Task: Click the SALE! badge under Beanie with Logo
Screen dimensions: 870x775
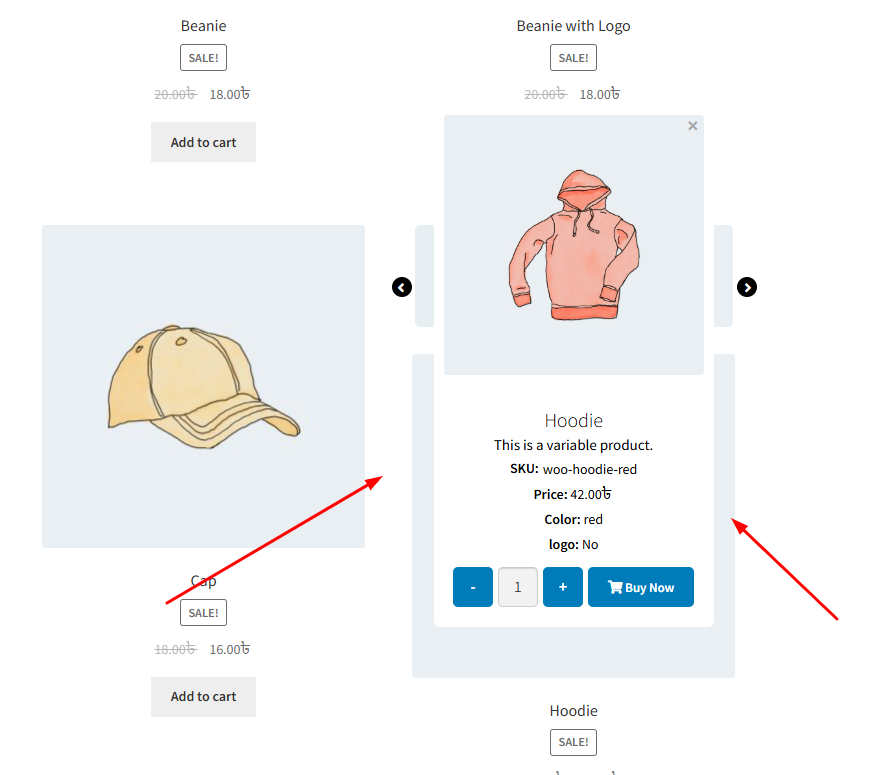Action: click(573, 58)
